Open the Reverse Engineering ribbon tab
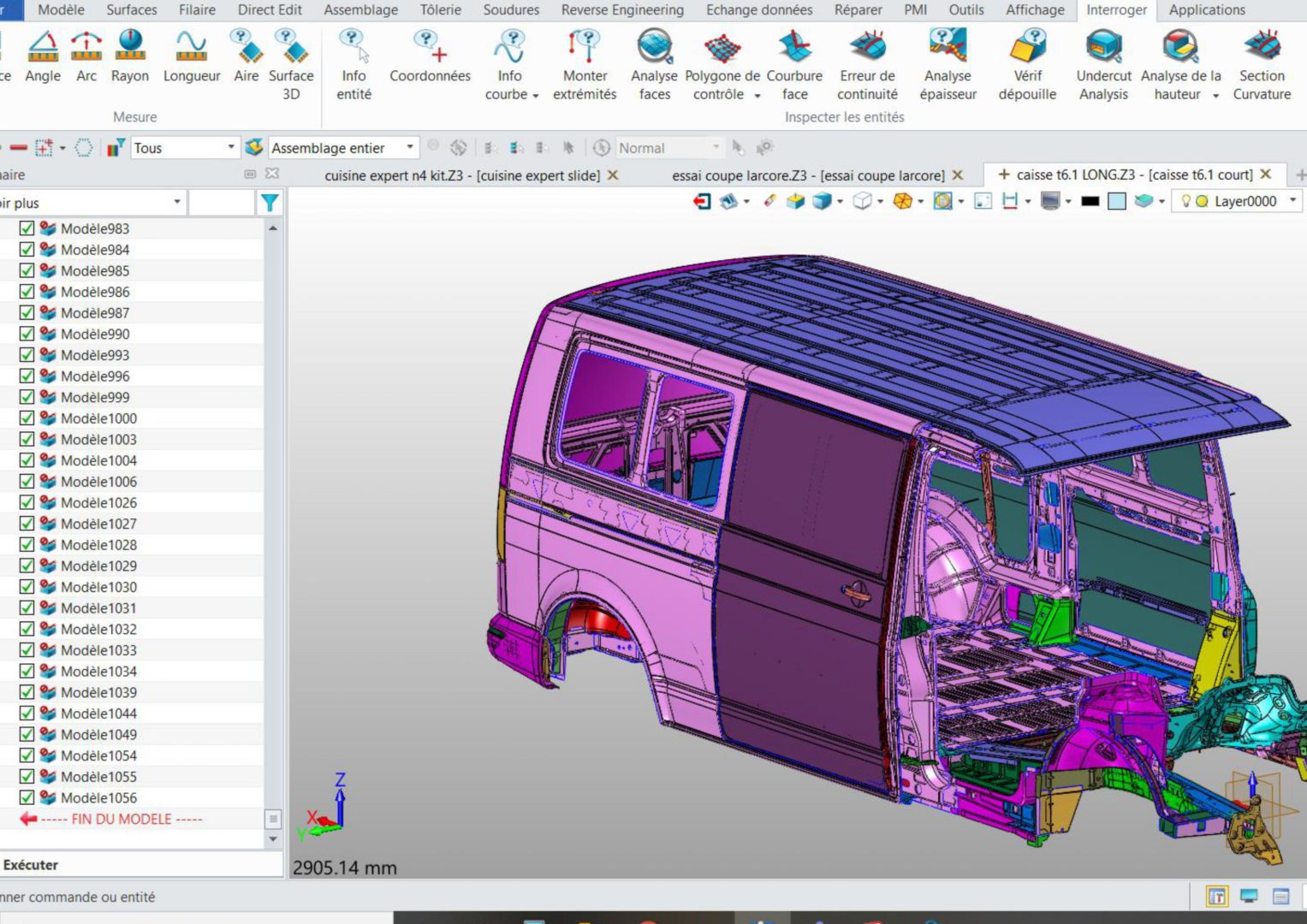The image size is (1307, 924). [x=622, y=10]
